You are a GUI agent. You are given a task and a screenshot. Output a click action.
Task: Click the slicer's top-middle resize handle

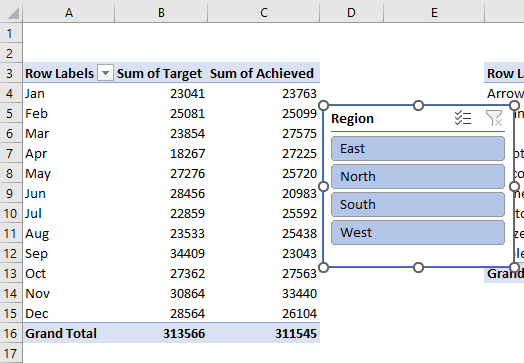click(418, 106)
